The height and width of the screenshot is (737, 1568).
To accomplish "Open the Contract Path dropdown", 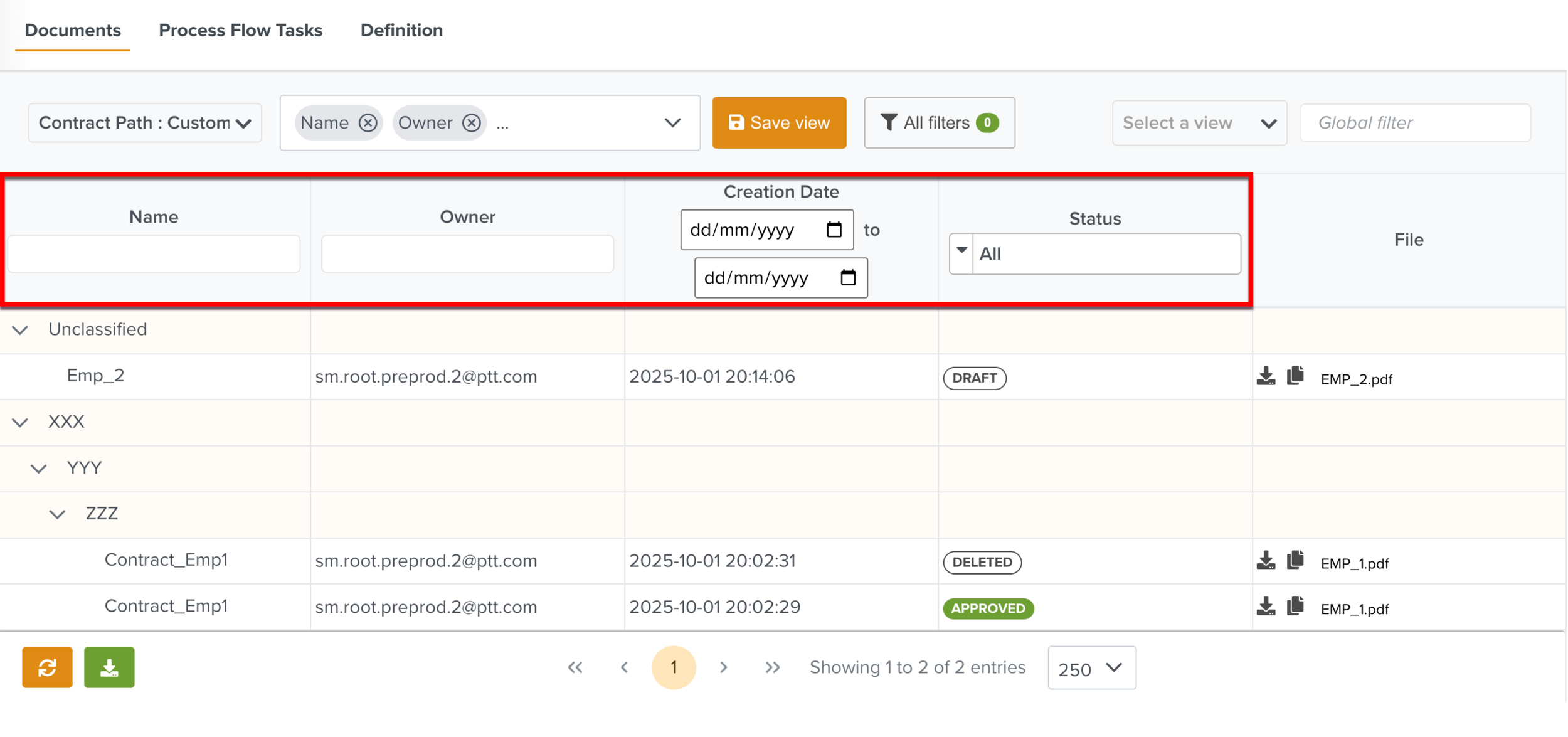I will pos(145,123).
